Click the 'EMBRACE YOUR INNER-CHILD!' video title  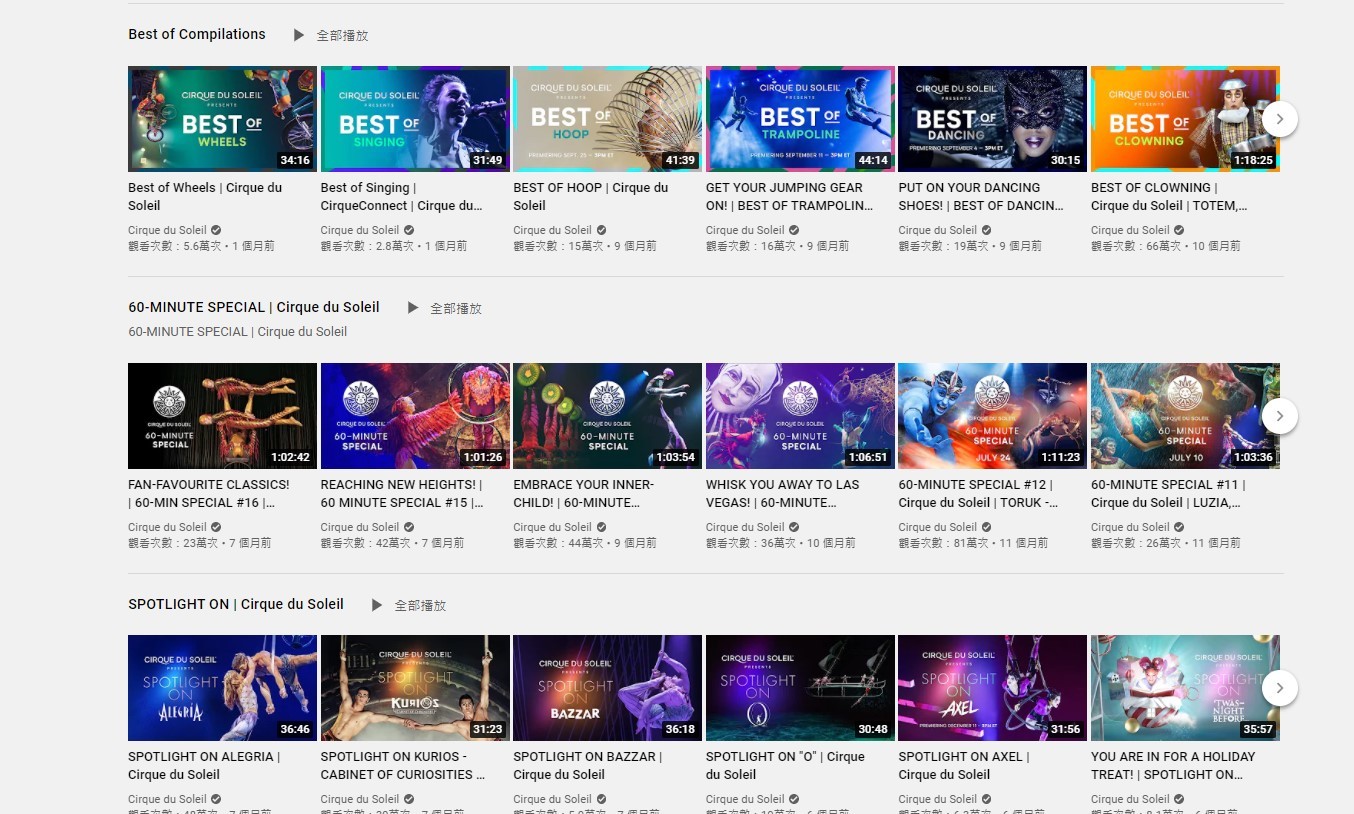(583, 493)
